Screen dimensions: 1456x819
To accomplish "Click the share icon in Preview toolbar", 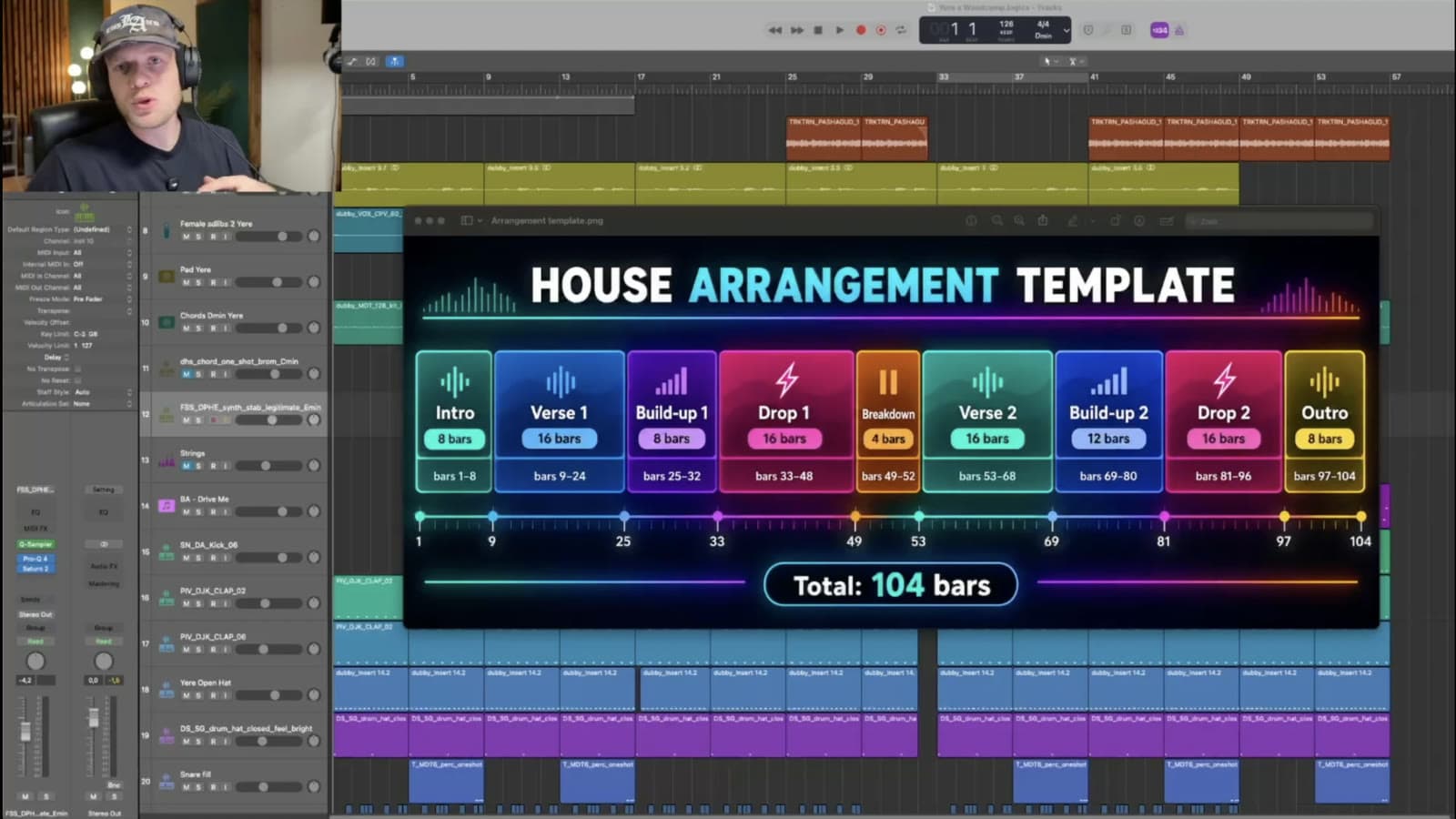I will click(1043, 220).
